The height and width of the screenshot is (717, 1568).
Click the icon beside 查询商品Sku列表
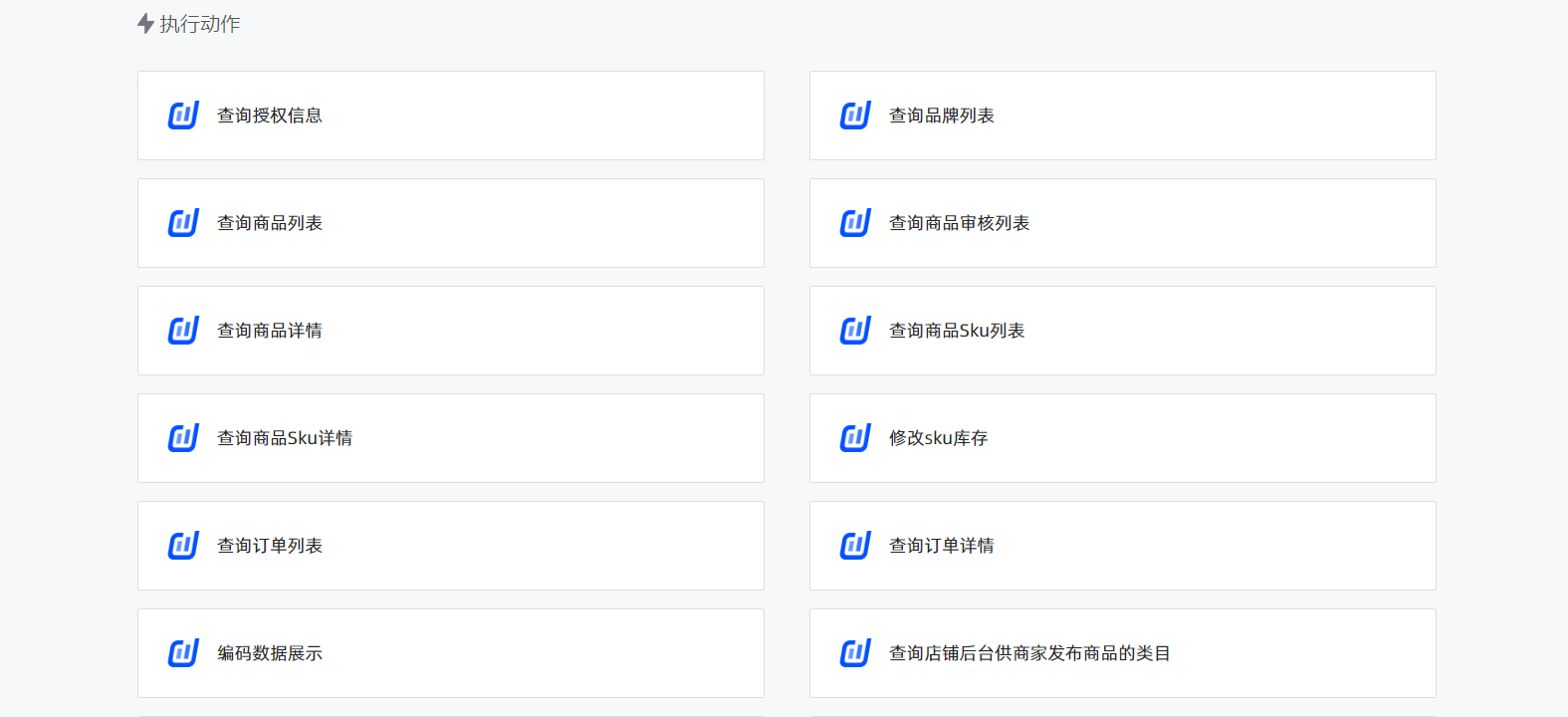tap(855, 331)
